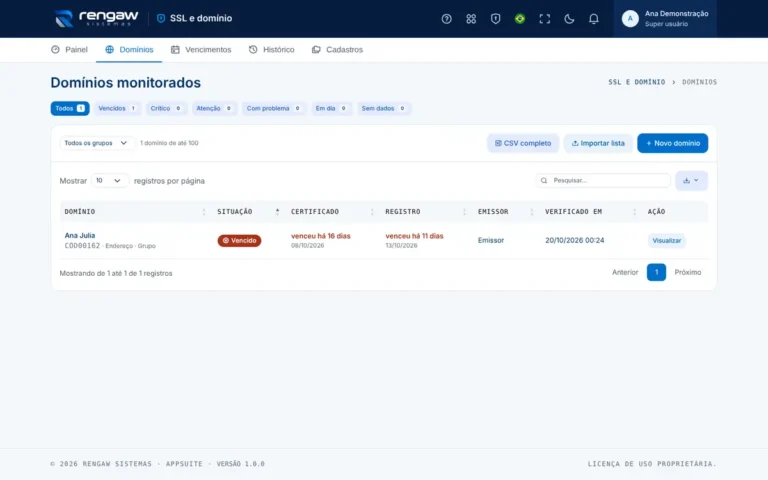The height and width of the screenshot is (480, 768).
Task: Open the records per page dropdown
Action: [110, 181]
